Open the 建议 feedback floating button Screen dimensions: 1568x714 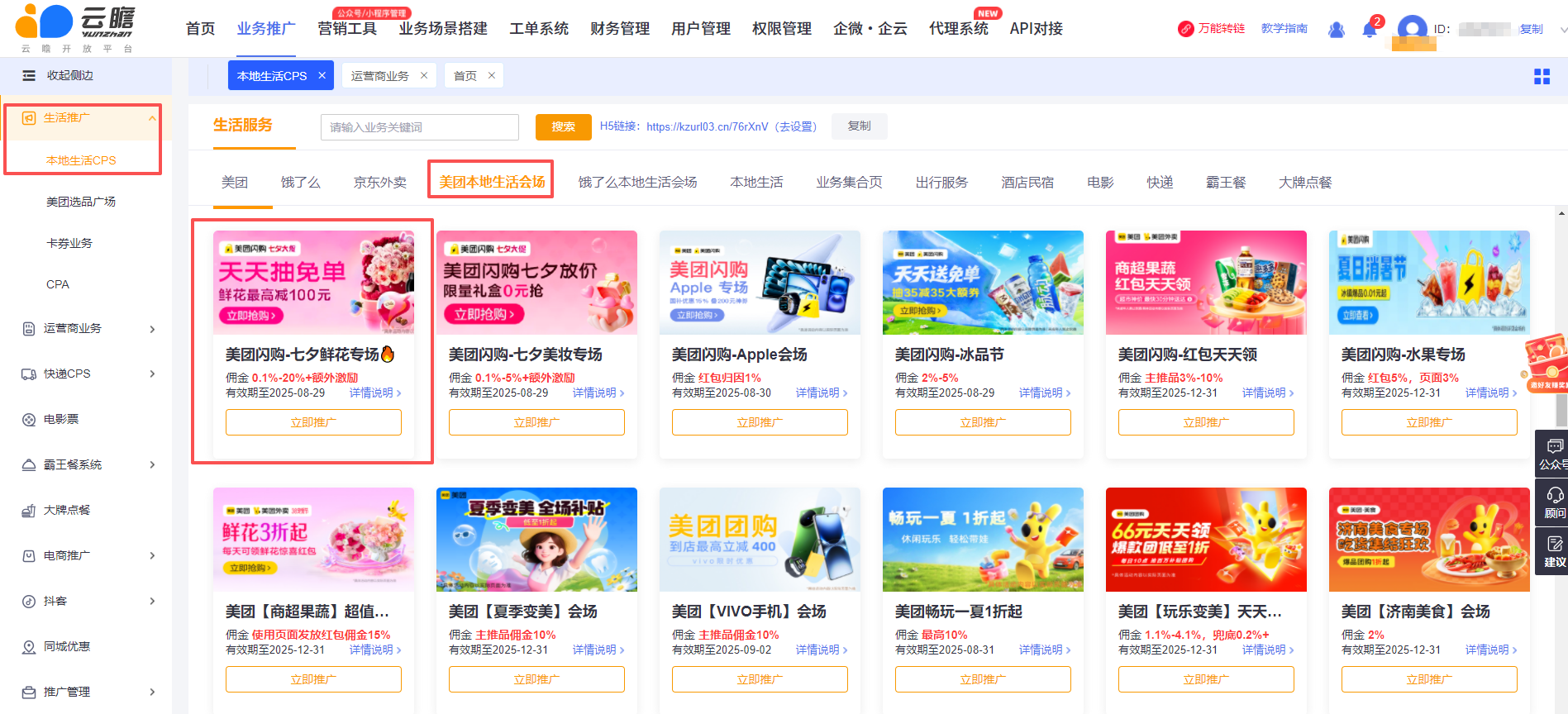coord(1554,551)
